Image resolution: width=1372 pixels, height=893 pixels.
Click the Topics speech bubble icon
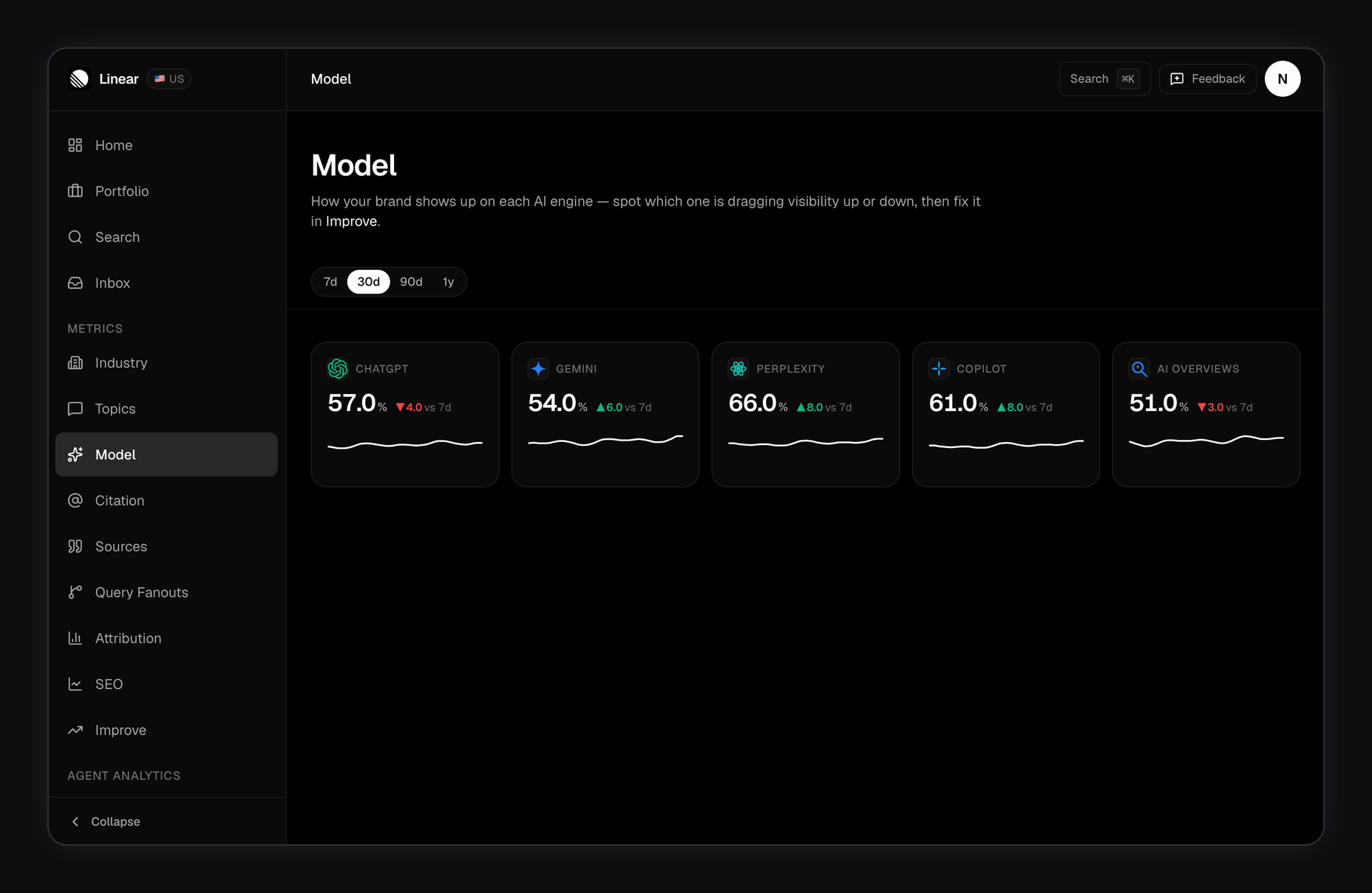(x=75, y=409)
